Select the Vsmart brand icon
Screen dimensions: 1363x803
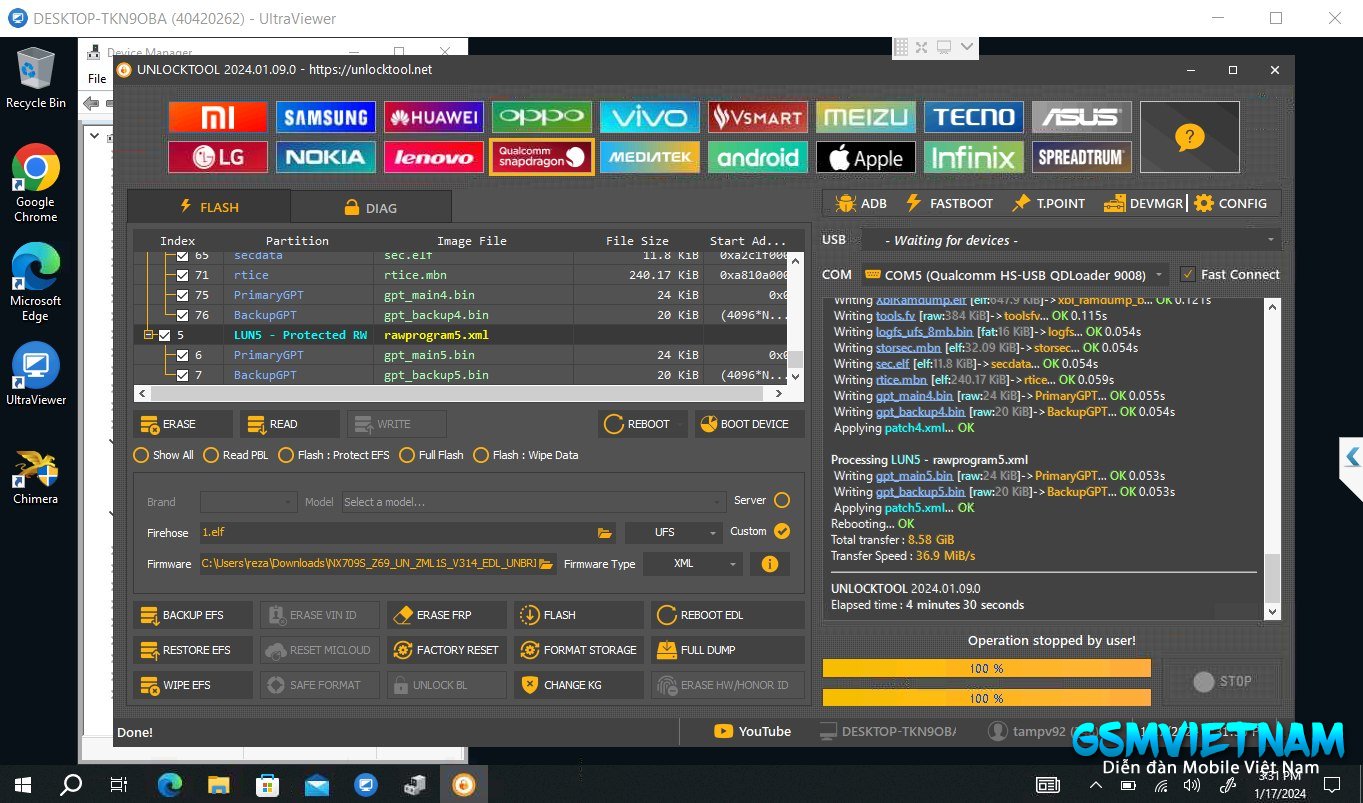tap(758, 117)
